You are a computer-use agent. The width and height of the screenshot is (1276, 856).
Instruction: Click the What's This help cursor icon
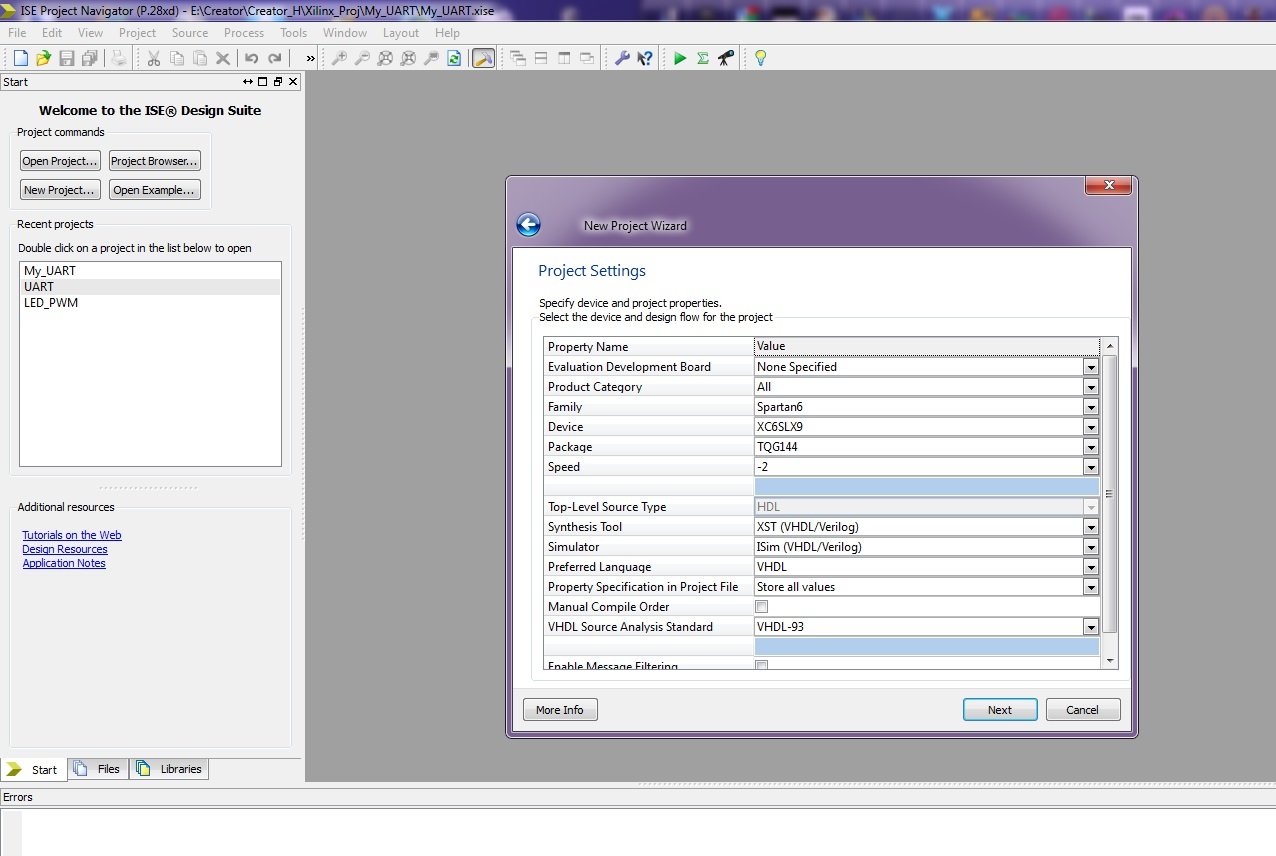tap(645, 59)
